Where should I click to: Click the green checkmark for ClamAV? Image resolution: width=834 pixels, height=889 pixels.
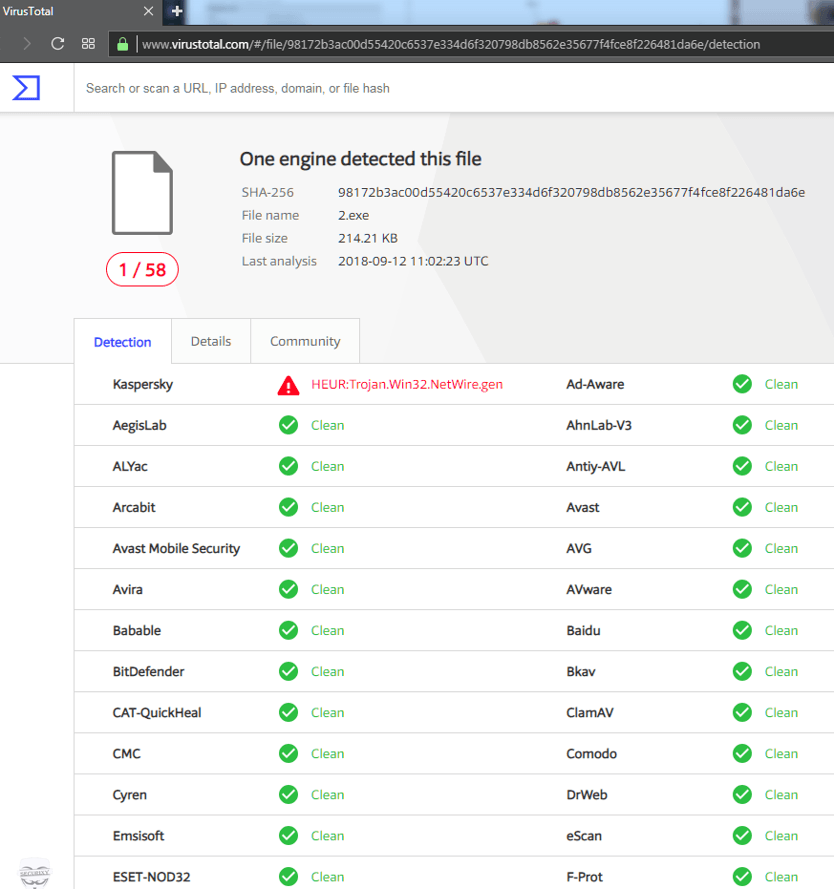click(742, 713)
